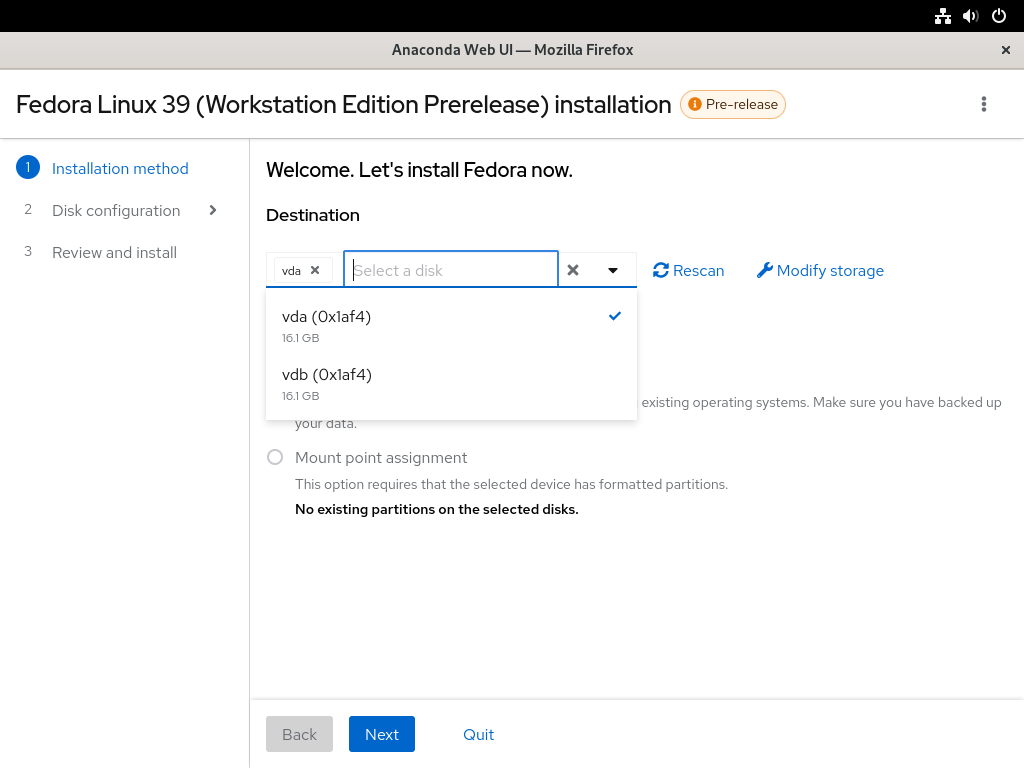Rescan disks

point(688,270)
